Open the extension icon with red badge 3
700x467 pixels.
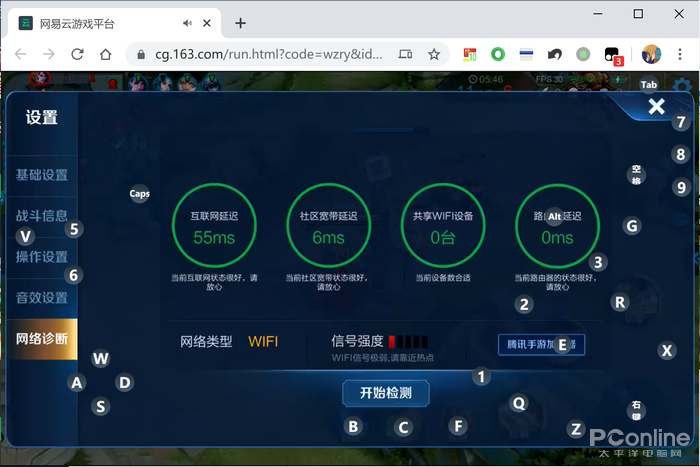[613, 56]
